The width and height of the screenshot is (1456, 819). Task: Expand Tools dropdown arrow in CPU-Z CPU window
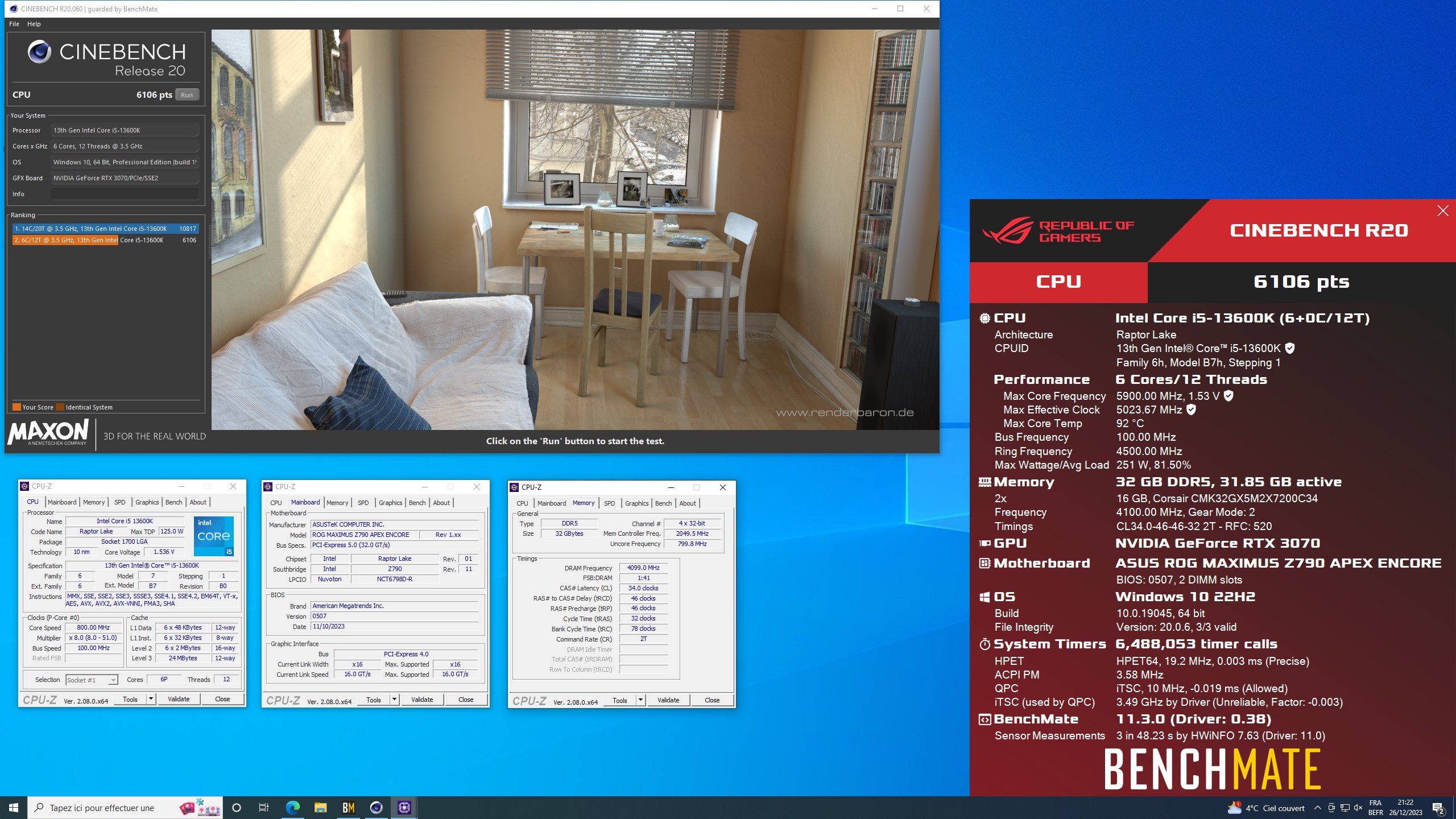(151, 699)
